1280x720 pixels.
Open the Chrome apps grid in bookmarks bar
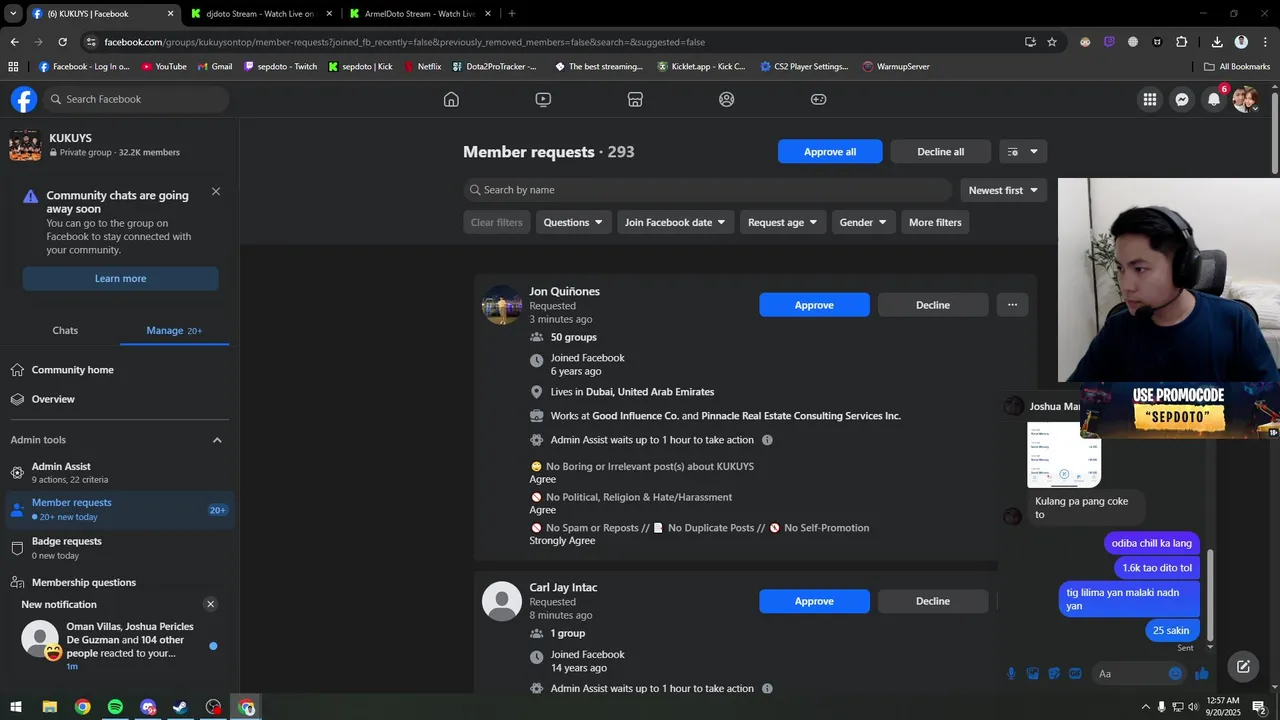tap(13, 66)
